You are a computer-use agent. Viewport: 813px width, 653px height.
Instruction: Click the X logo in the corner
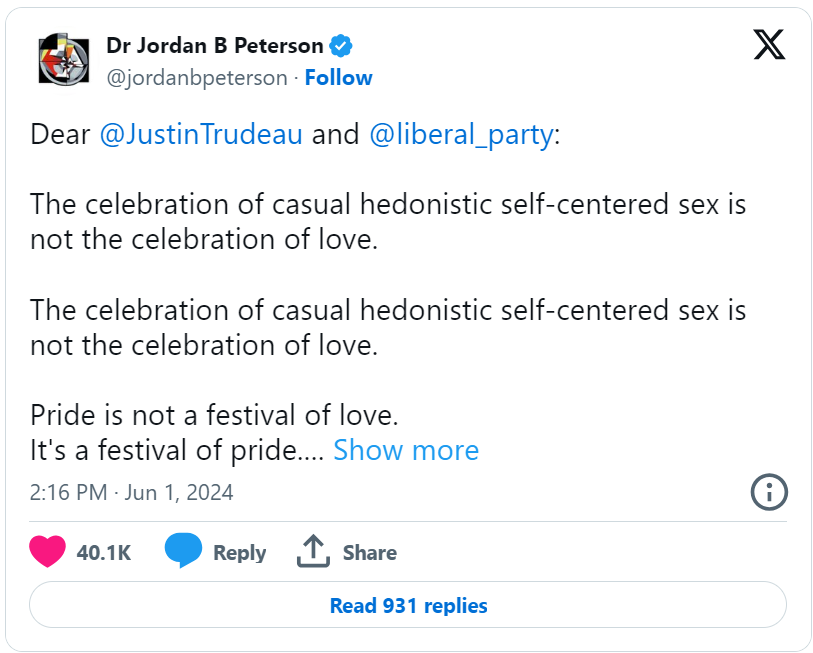coord(769,45)
